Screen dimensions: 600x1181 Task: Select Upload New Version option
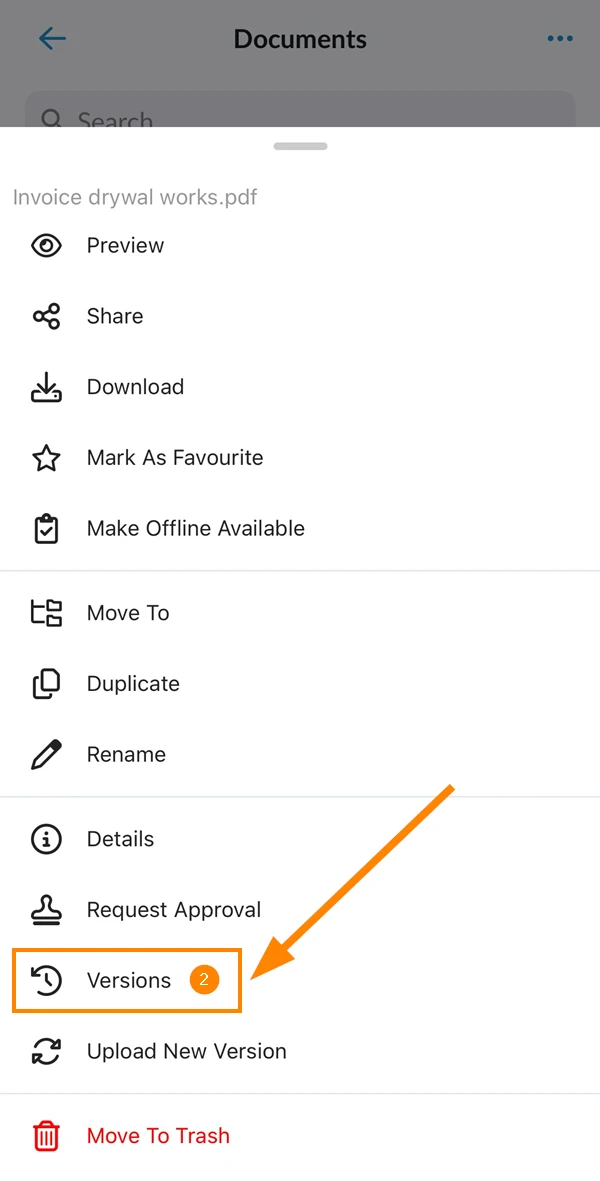click(300, 1051)
